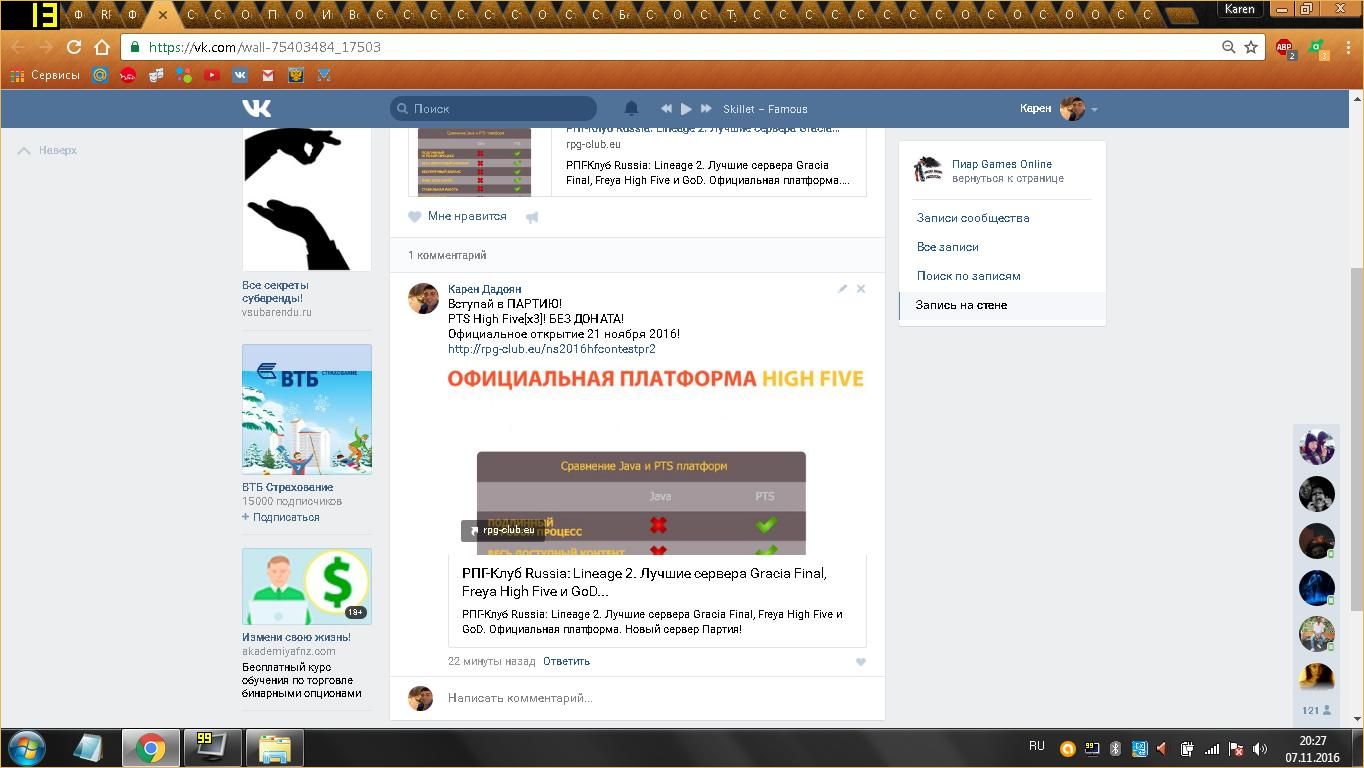The height and width of the screenshot is (768, 1364).
Task: Open Поиск по записям section
Action: (969, 276)
